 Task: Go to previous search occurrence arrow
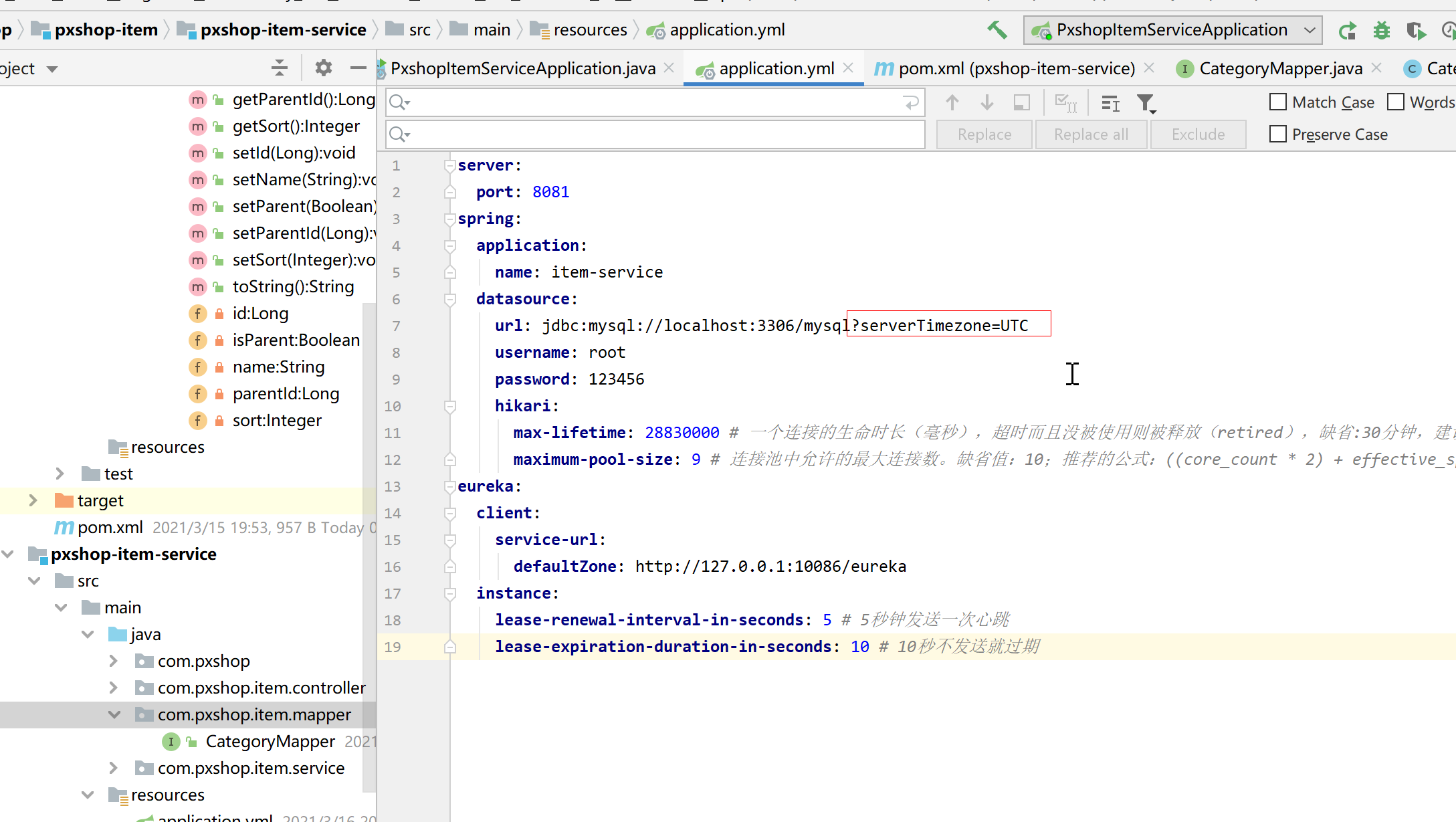click(952, 102)
